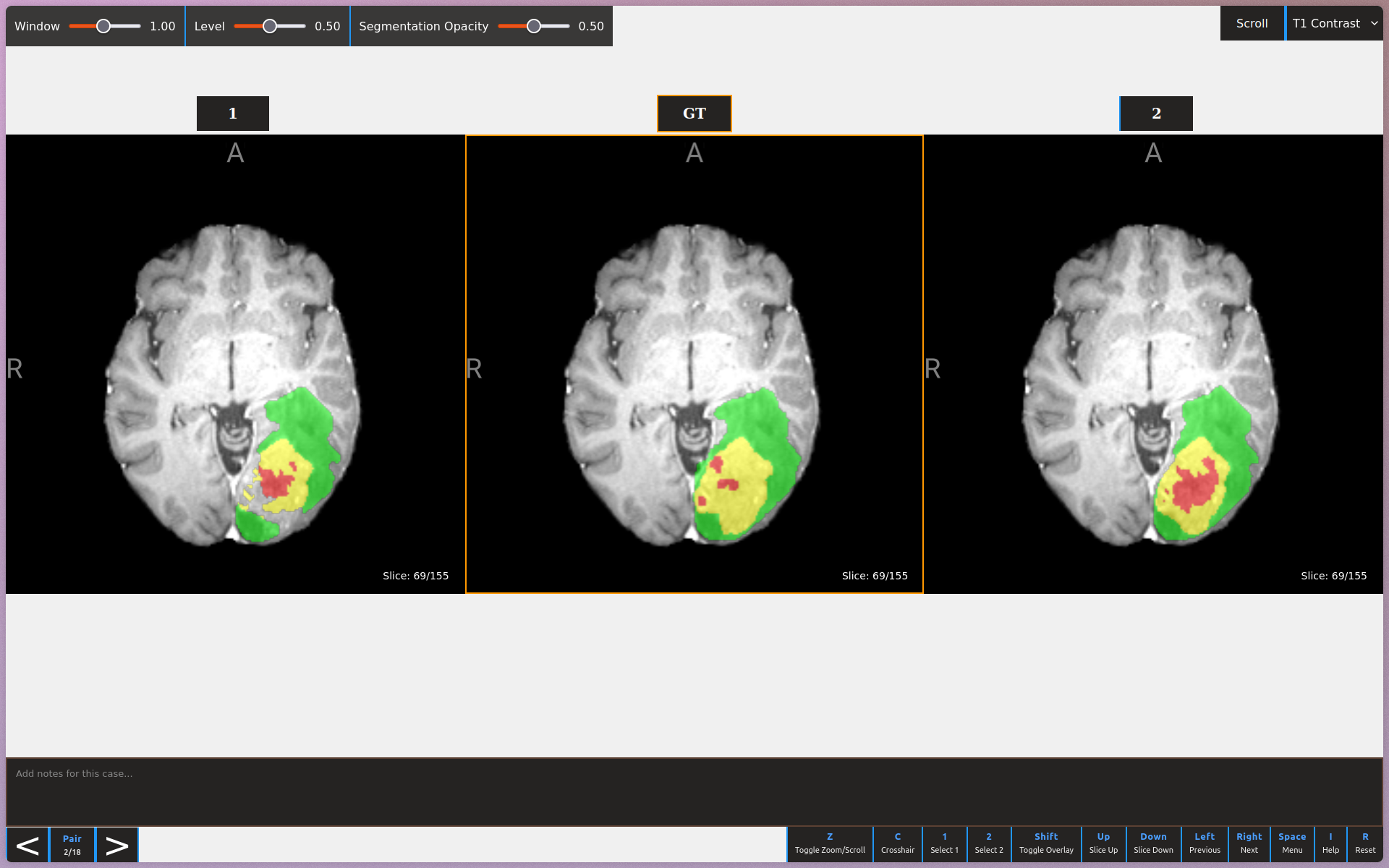Select the GT label tab
Screen dimensions: 1389x868
click(694, 114)
